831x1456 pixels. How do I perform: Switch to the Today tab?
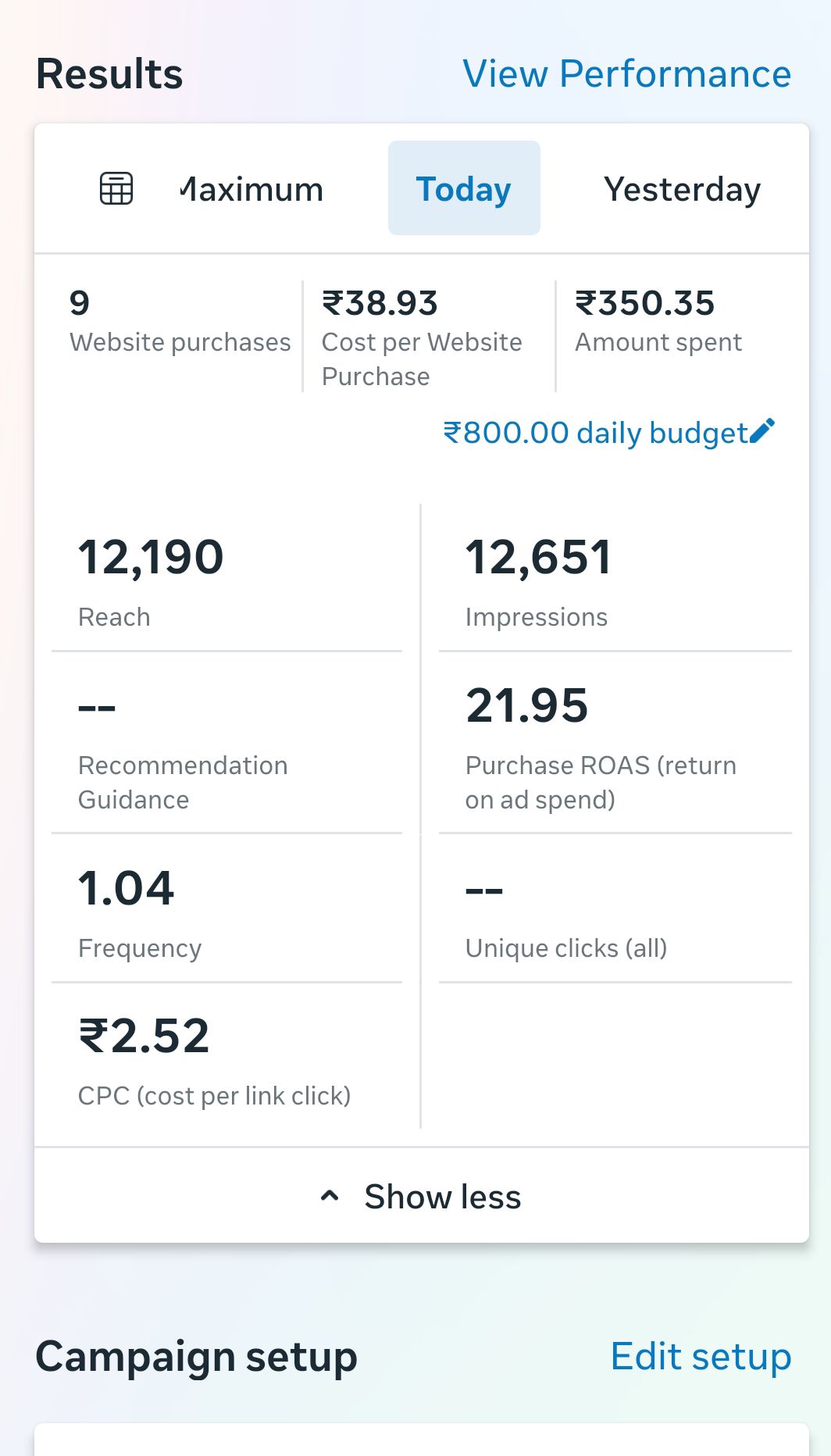pyautogui.click(x=464, y=188)
